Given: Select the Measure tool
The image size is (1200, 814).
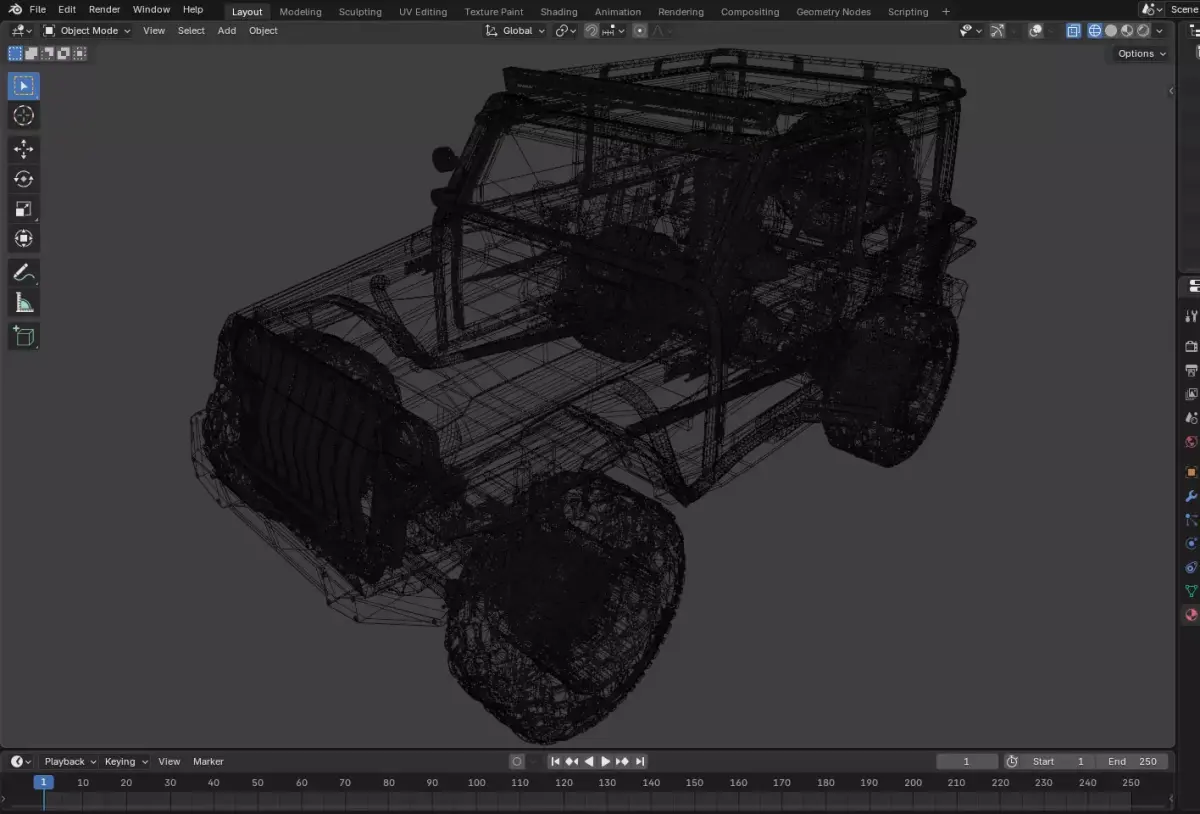Looking at the screenshot, I should pyautogui.click(x=24, y=302).
